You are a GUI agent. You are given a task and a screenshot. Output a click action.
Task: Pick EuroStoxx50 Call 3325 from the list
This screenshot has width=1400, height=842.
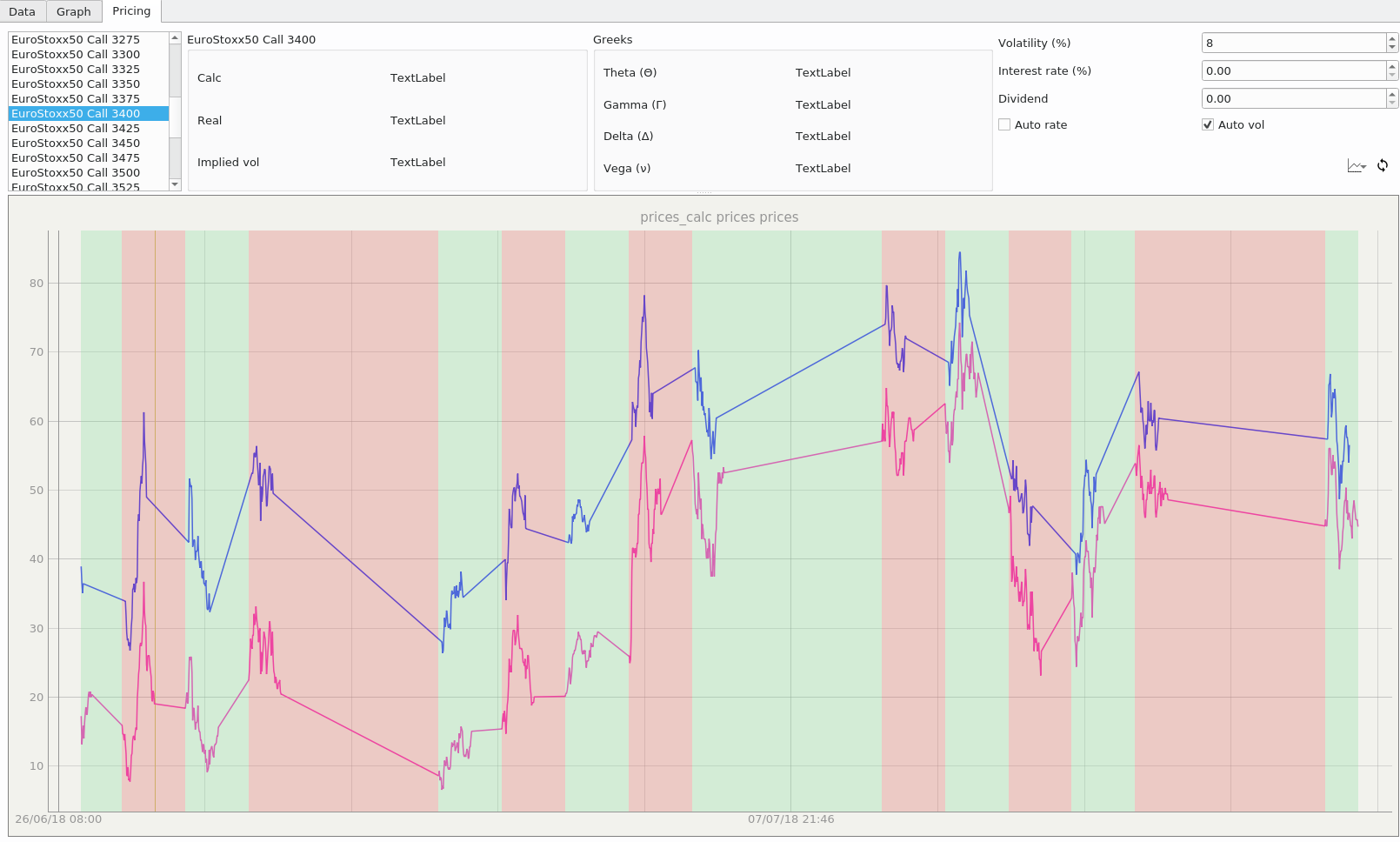point(89,69)
